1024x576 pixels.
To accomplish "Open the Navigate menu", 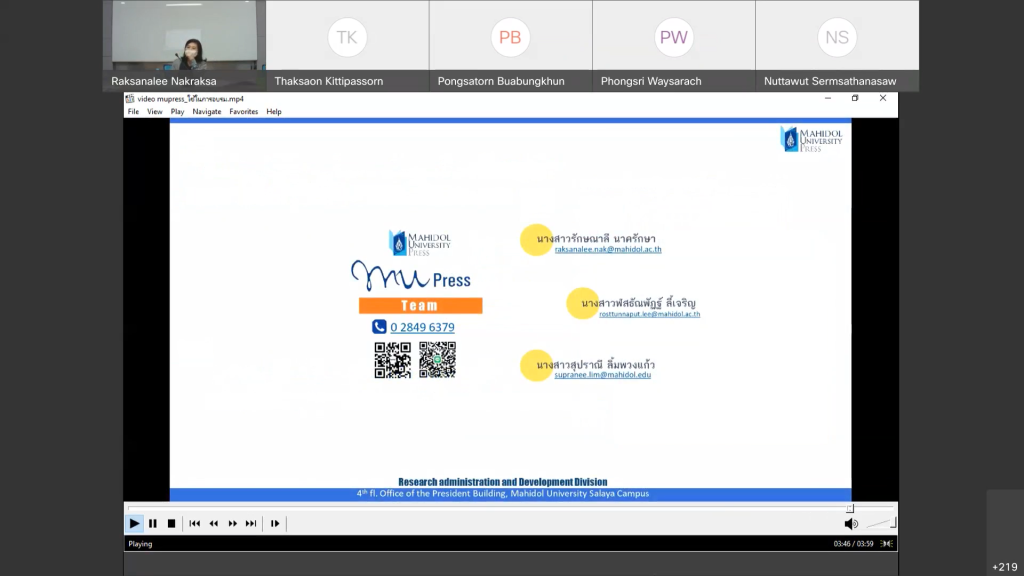I will 207,112.
